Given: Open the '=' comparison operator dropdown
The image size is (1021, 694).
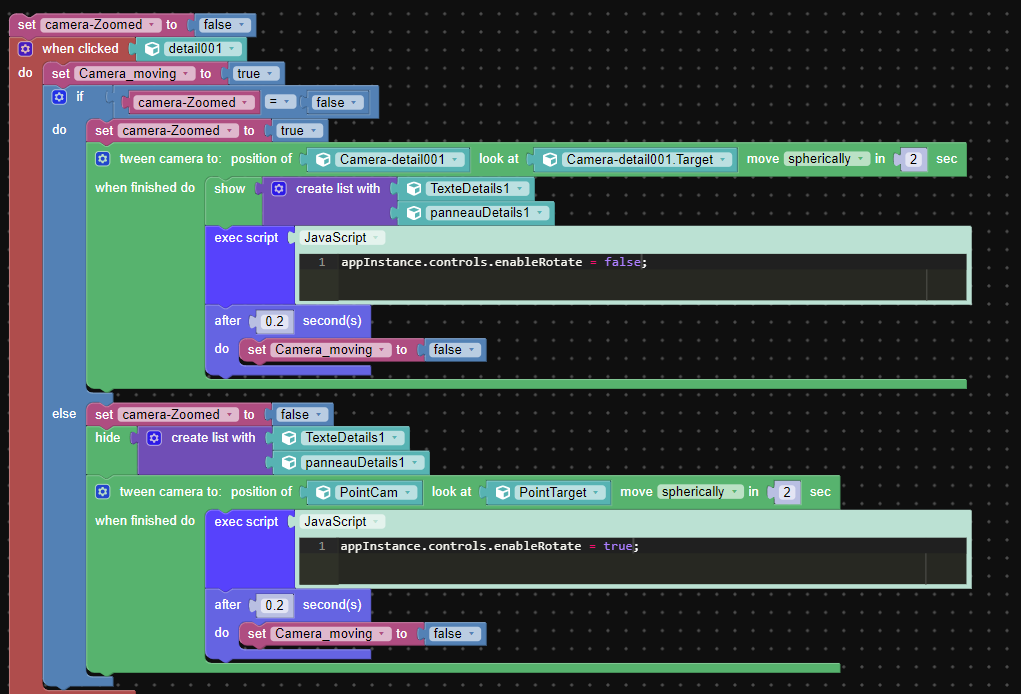Looking at the screenshot, I should (x=279, y=102).
